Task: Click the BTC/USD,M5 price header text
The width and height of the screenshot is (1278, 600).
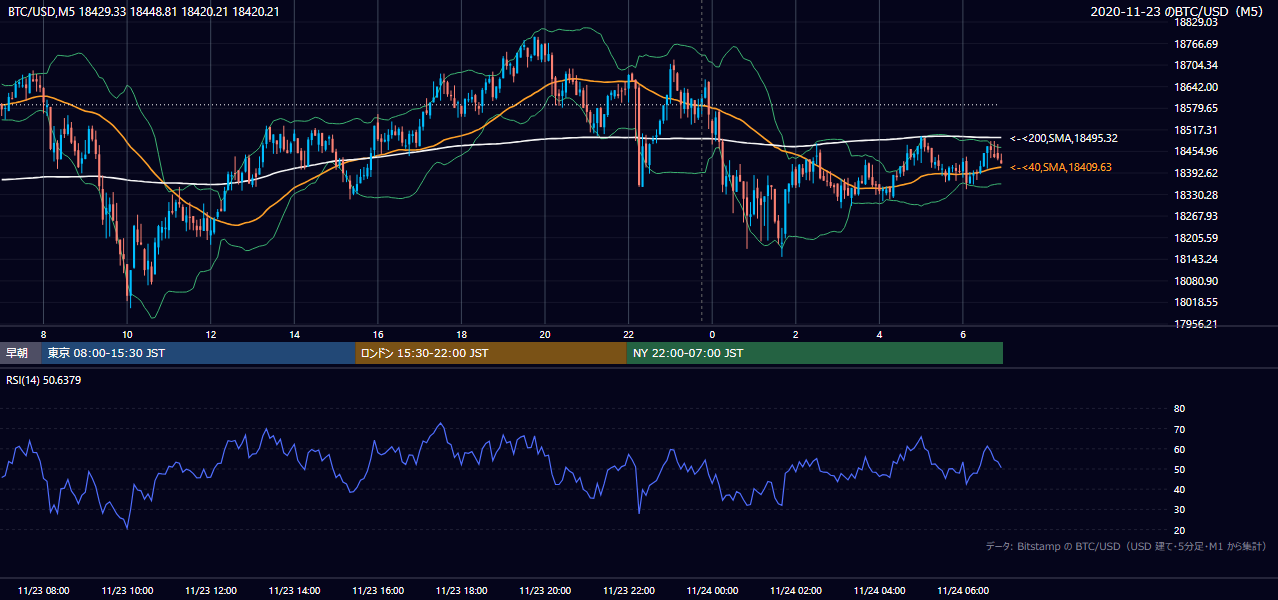Action: pyautogui.click(x=143, y=11)
